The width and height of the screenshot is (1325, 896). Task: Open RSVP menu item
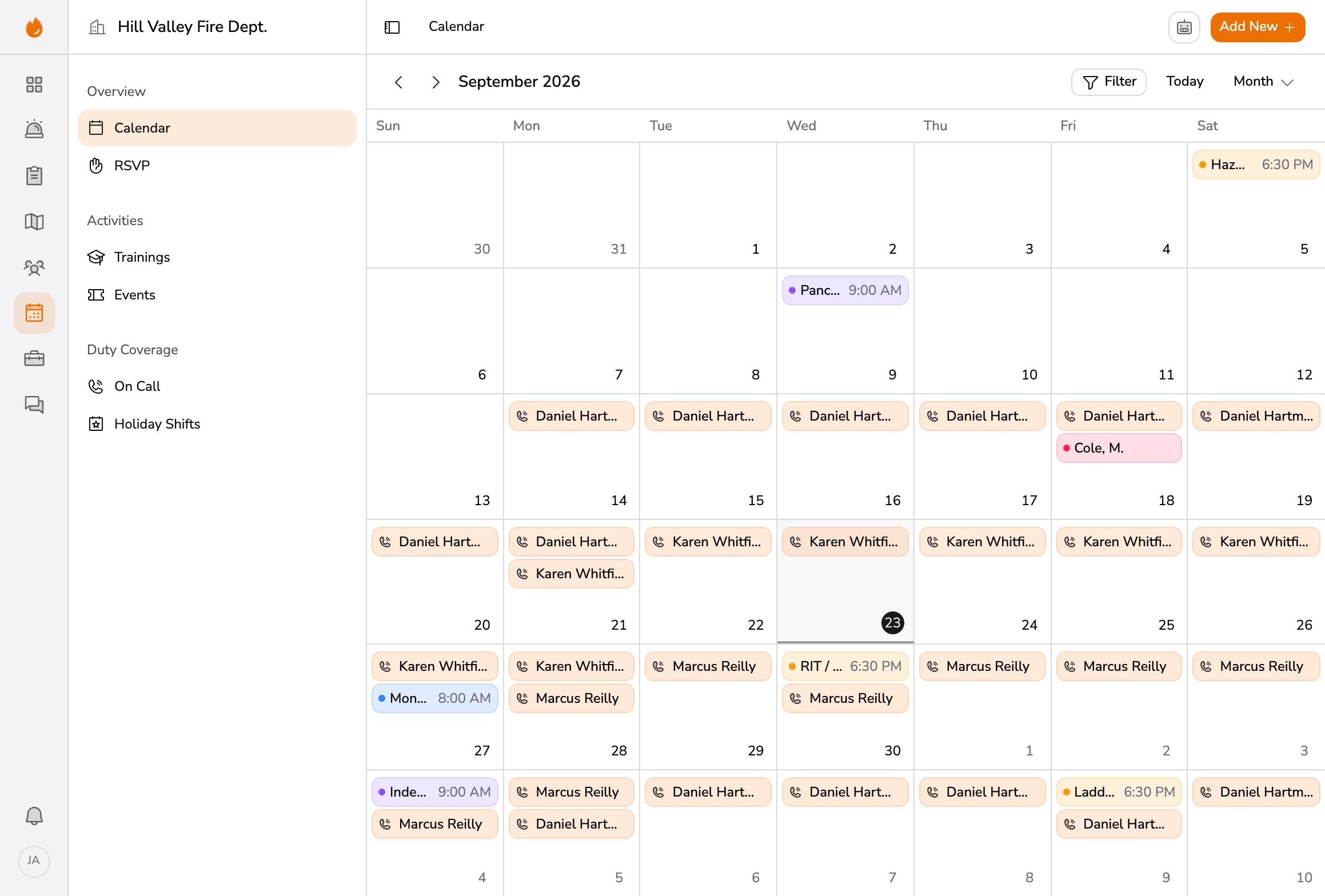pos(217,166)
